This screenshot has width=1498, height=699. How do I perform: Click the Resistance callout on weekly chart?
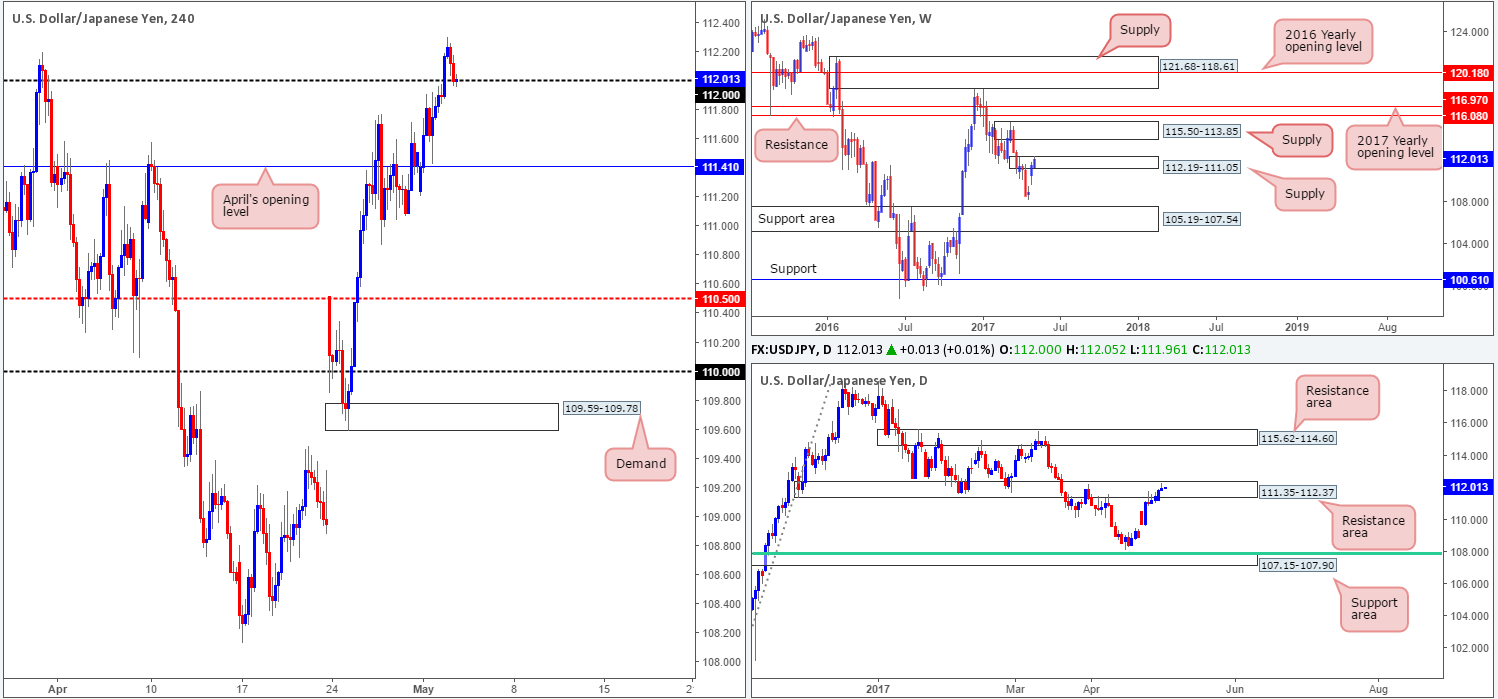point(796,144)
